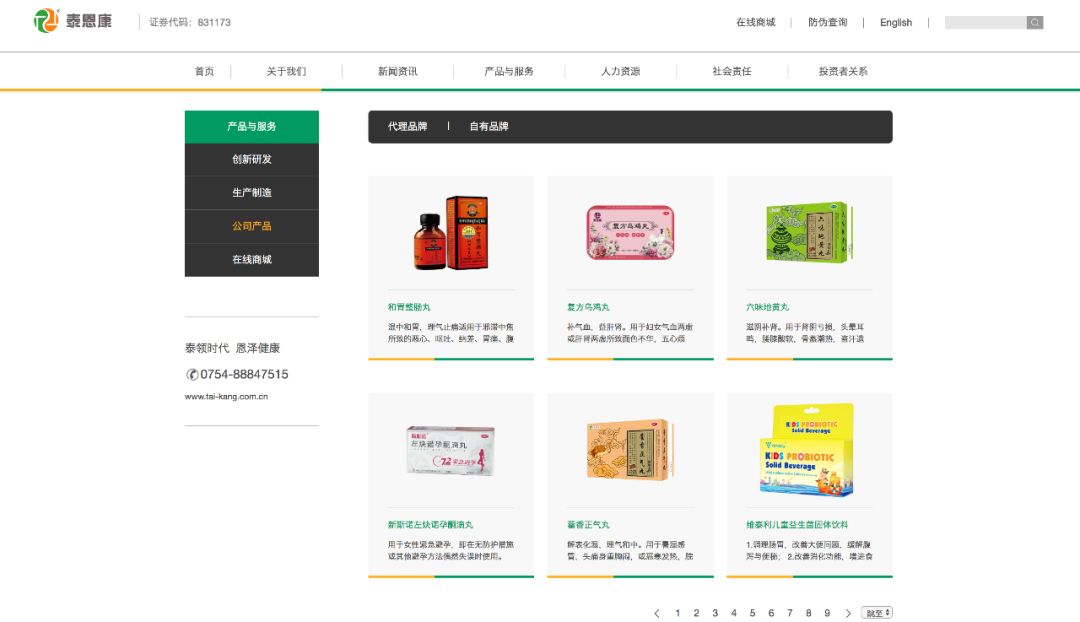Go to next page arrow
The height and width of the screenshot is (622, 1080).
click(x=848, y=613)
